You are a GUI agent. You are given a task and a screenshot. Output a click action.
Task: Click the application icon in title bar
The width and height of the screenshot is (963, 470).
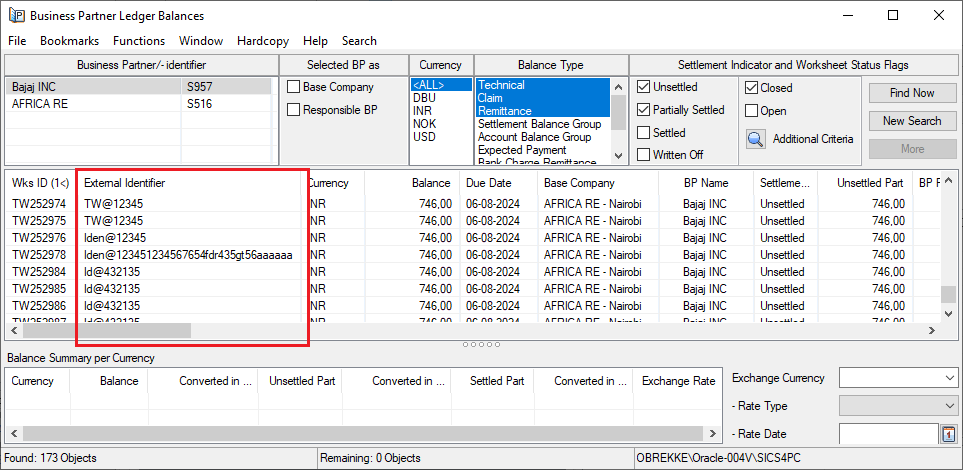(x=16, y=16)
